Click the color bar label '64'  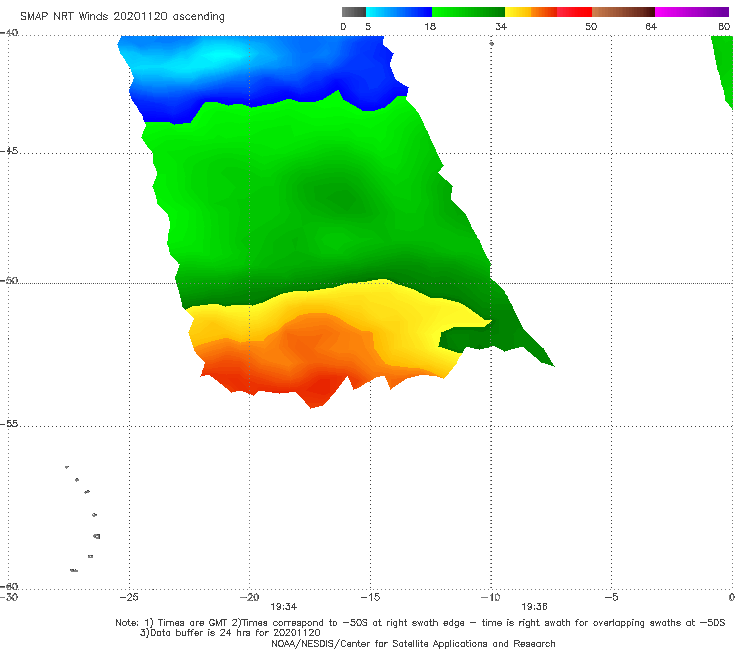coord(651,26)
